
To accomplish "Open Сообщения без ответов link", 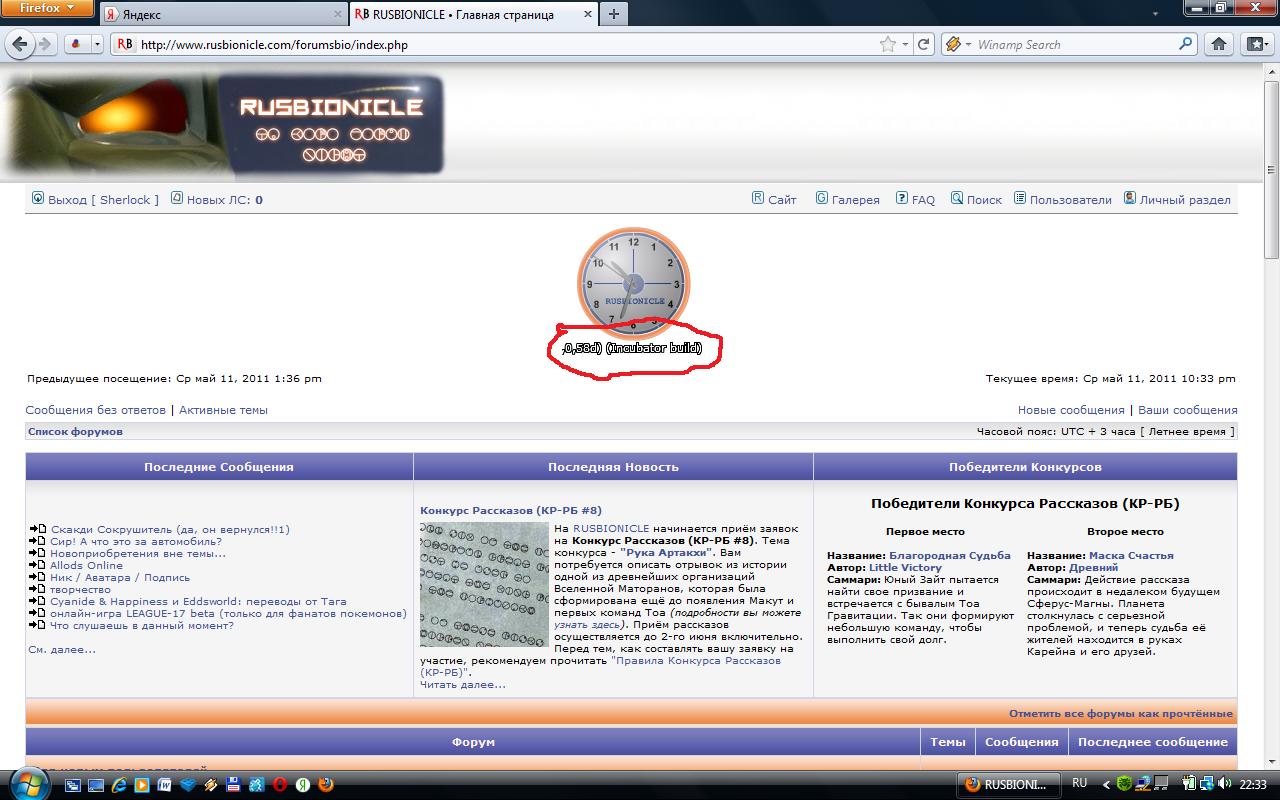I will click(x=96, y=410).
